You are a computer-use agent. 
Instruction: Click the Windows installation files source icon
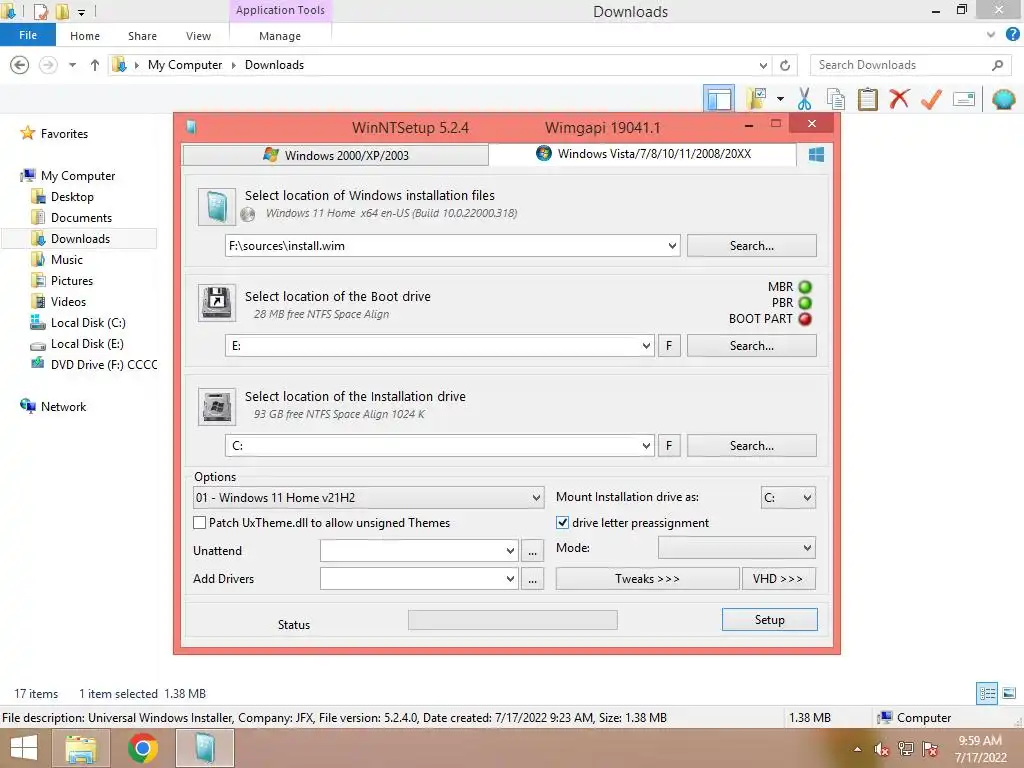coord(217,207)
